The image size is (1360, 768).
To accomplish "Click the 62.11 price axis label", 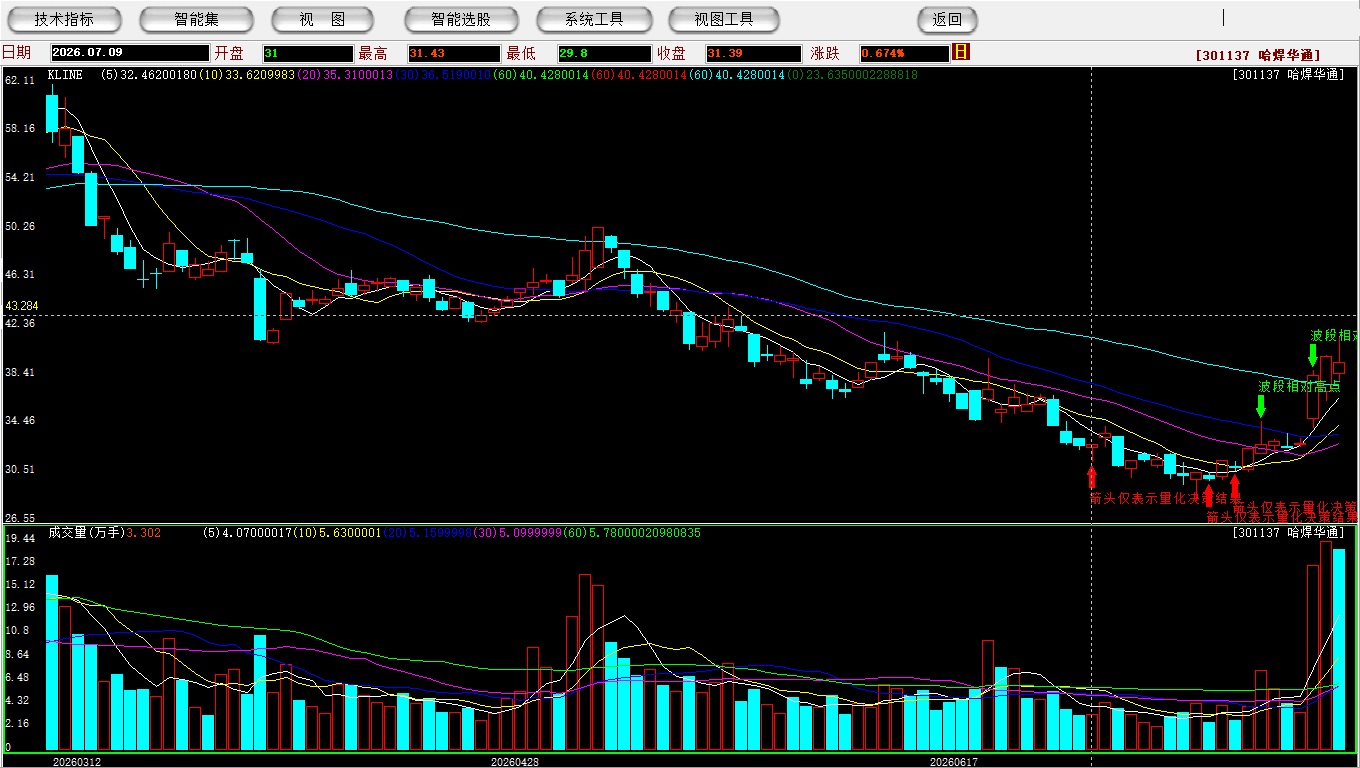I will [20, 80].
